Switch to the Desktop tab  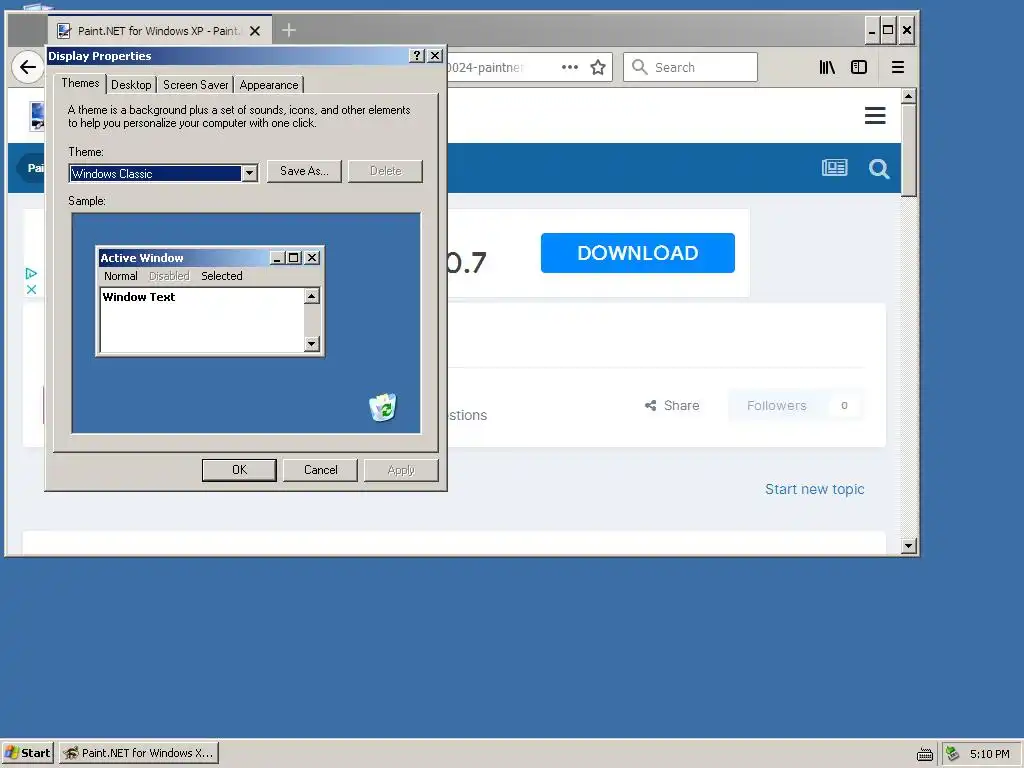tap(131, 85)
